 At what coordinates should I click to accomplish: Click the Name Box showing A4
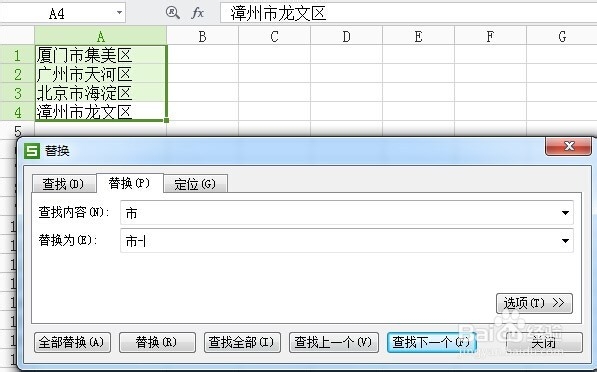coord(57,13)
